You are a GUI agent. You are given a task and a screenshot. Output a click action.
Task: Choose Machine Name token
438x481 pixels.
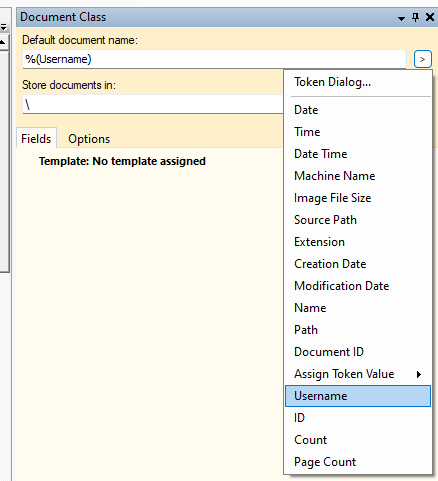(x=358, y=176)
